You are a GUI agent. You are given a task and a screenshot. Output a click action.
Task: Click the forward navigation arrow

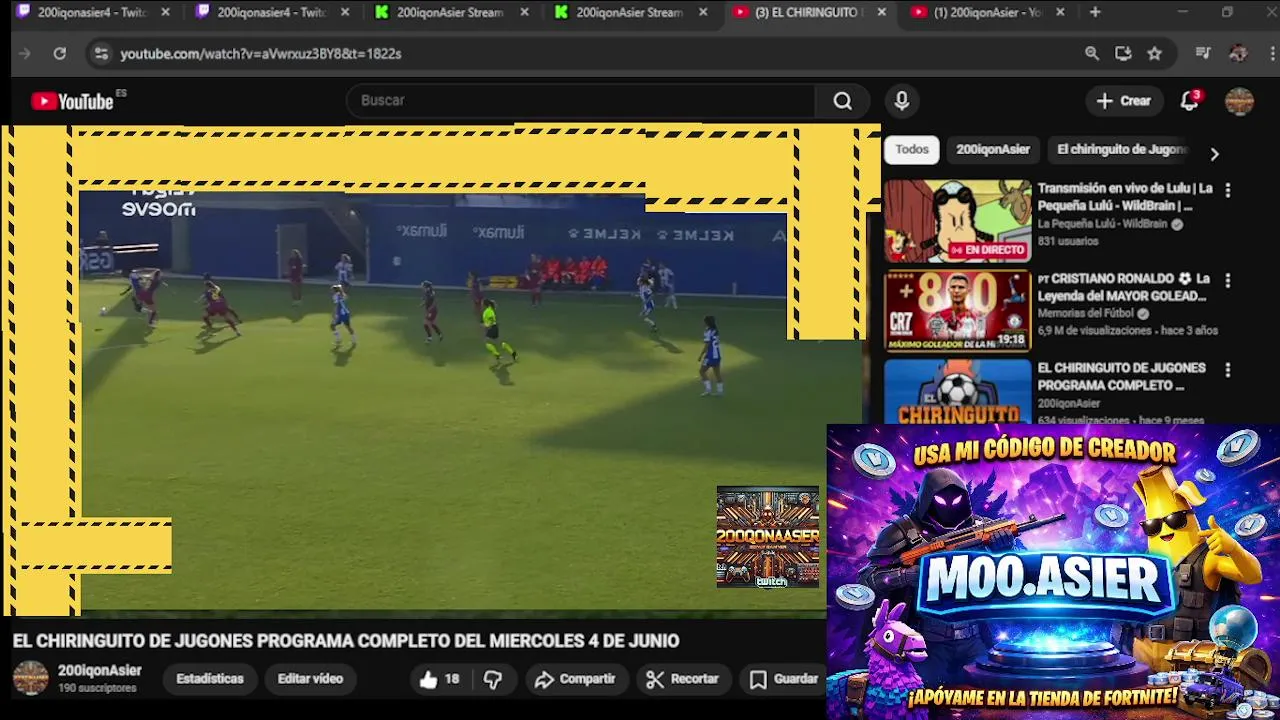click(x=25, y=54)
